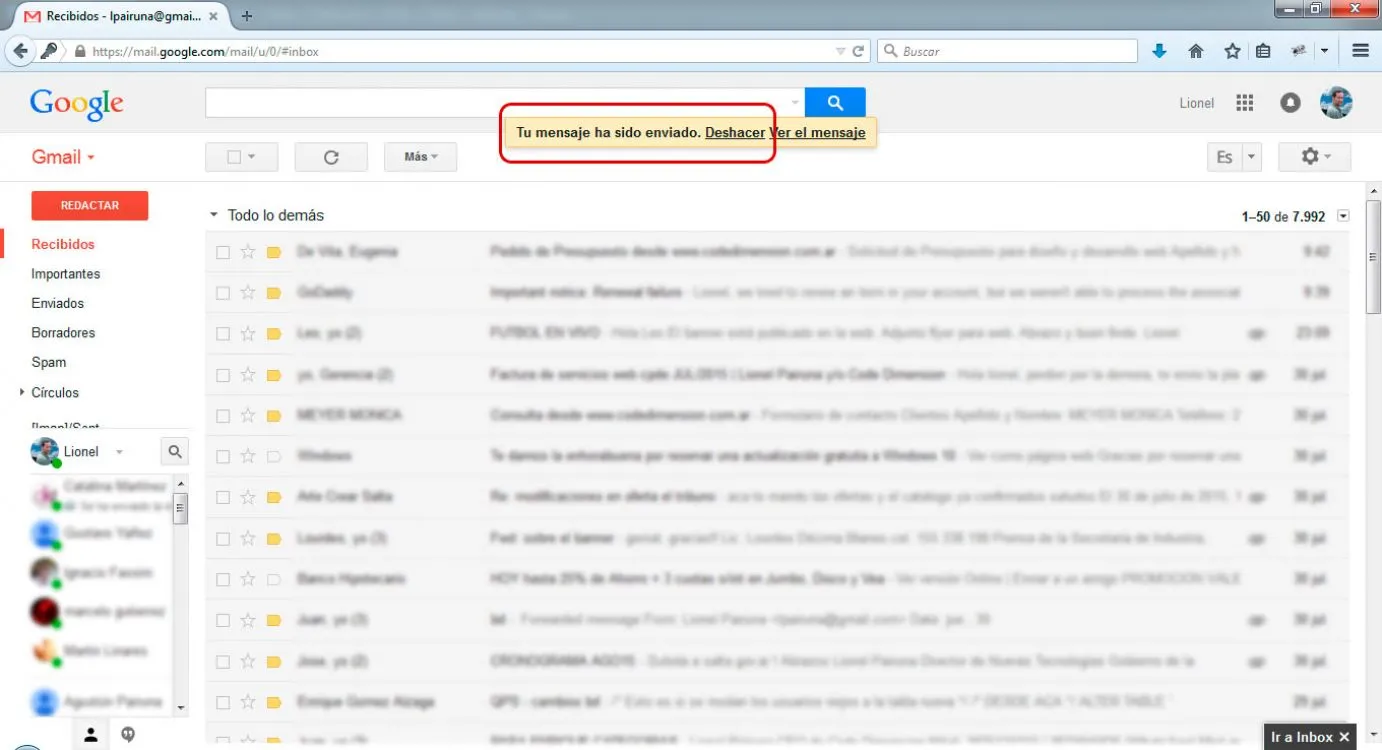Open the select-all dropdown arrow
The image size is (1382, 750).
[x=251, y=157]
